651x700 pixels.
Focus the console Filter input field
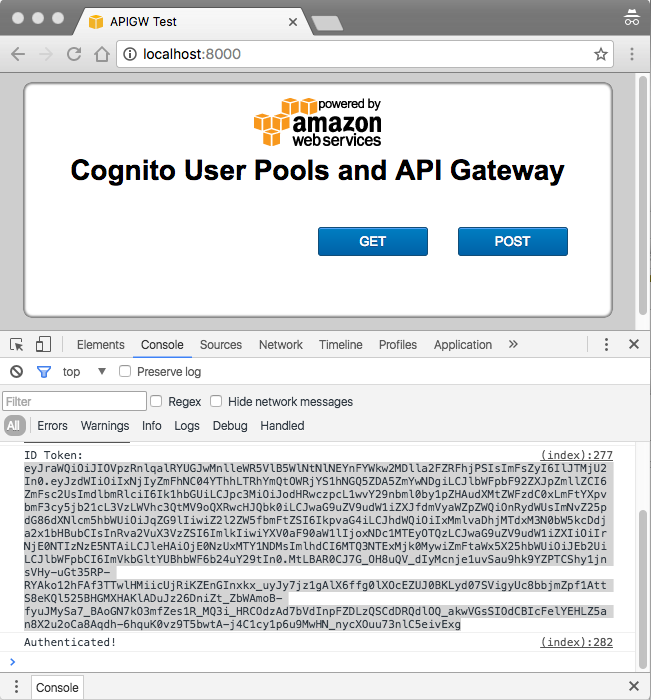(75, 401)
